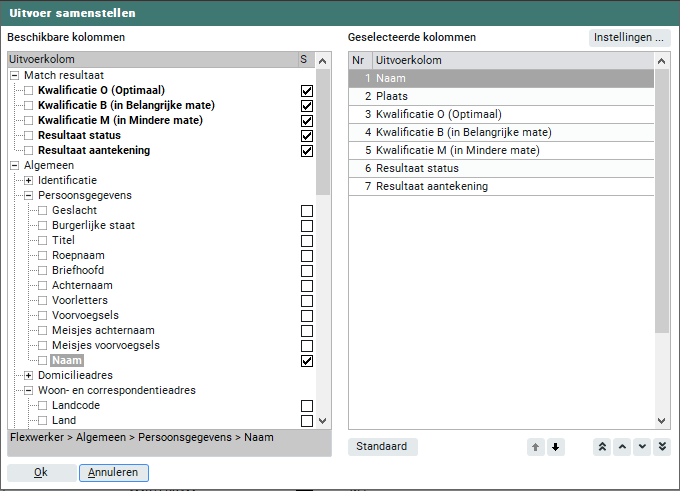Tick the Roepnaam checkbox

click(x=307, y=256)
